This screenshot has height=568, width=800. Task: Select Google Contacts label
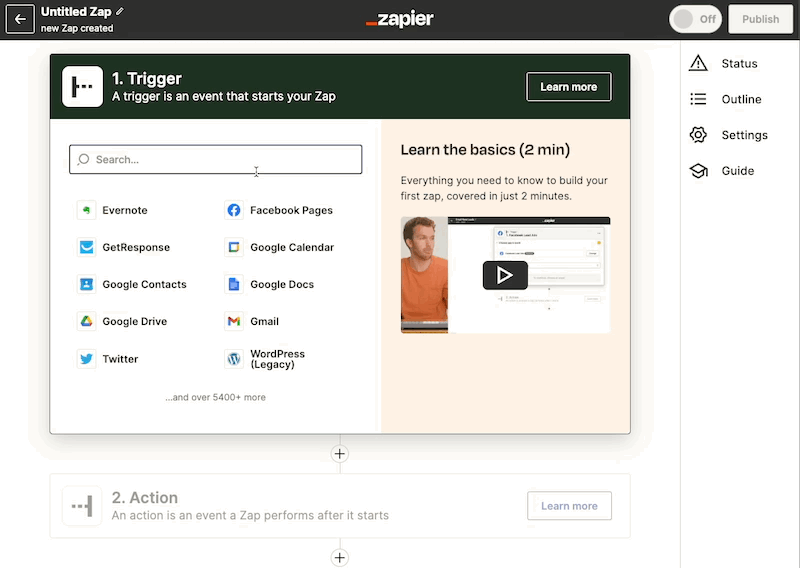pyautogui.click(x=144, y=285)
